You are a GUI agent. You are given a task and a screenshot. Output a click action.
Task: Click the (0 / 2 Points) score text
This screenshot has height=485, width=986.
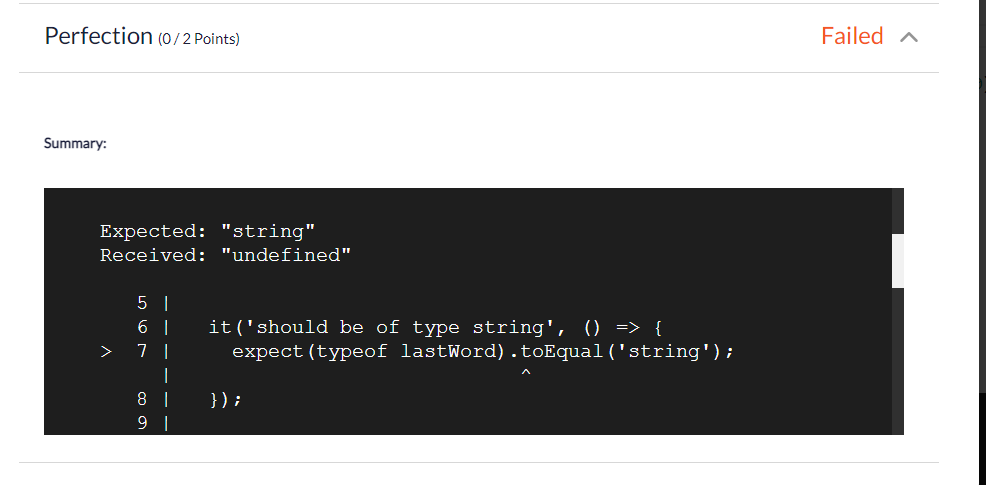tap(199, 39)
